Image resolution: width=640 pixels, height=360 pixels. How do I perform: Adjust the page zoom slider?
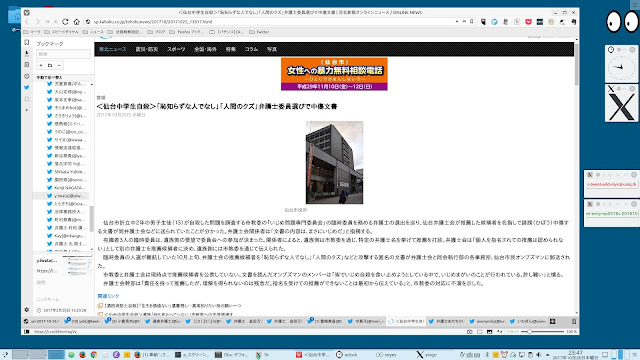tap(542, 332)
